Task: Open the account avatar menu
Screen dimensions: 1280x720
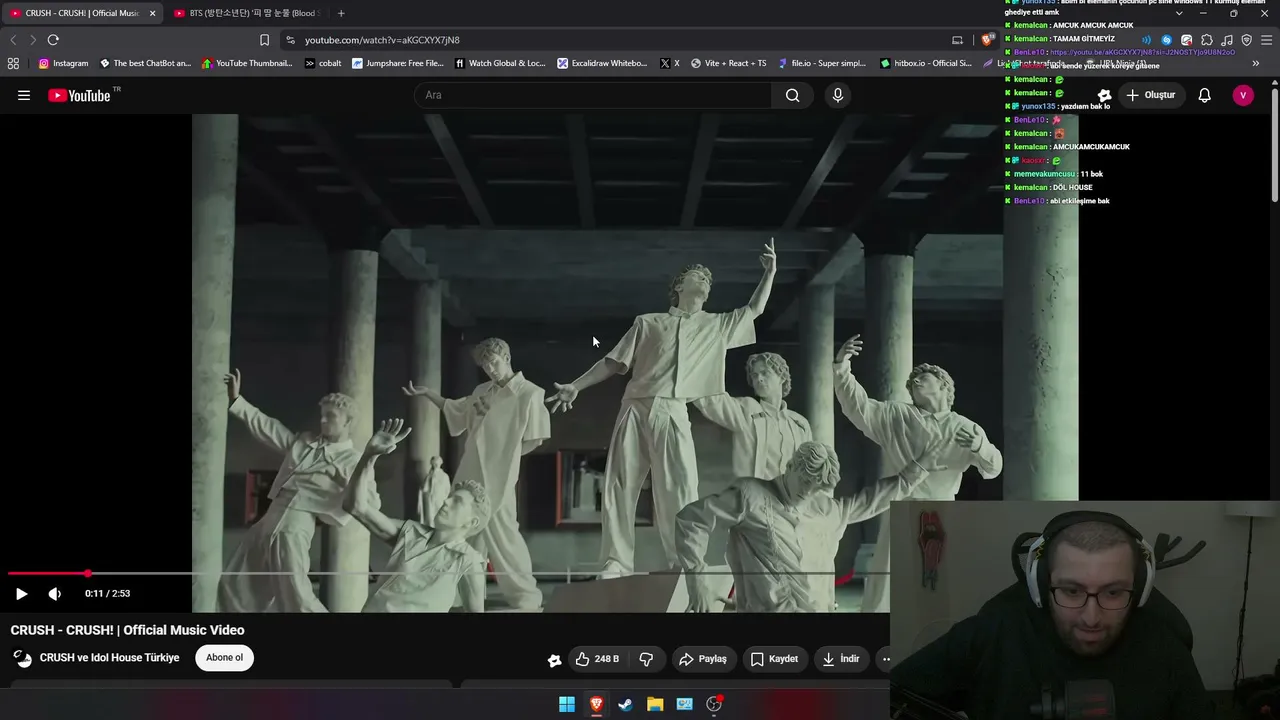Action: pos(1243,95)
